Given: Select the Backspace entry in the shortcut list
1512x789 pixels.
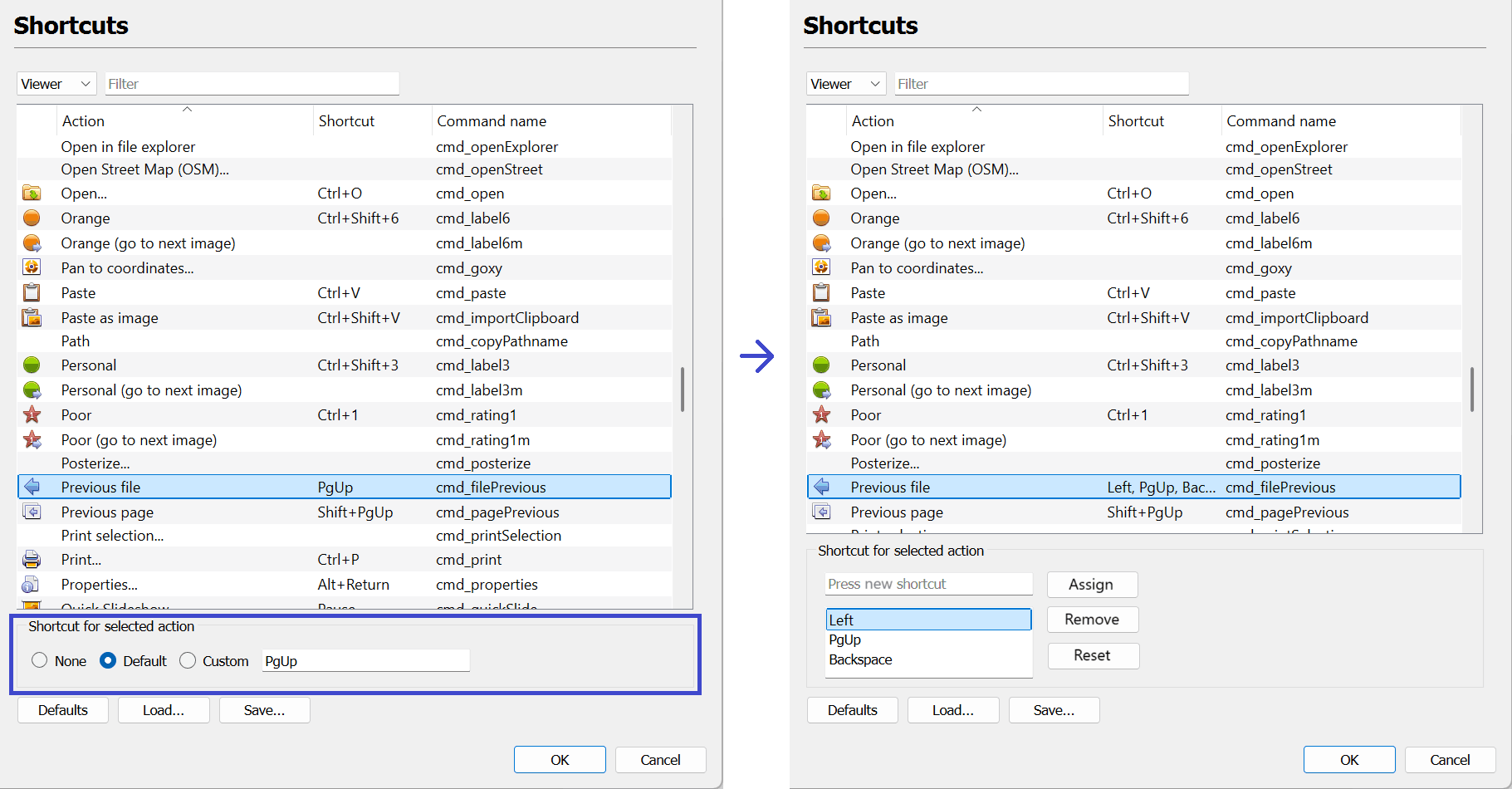Looking at the screenshot, I should [861, 659].
